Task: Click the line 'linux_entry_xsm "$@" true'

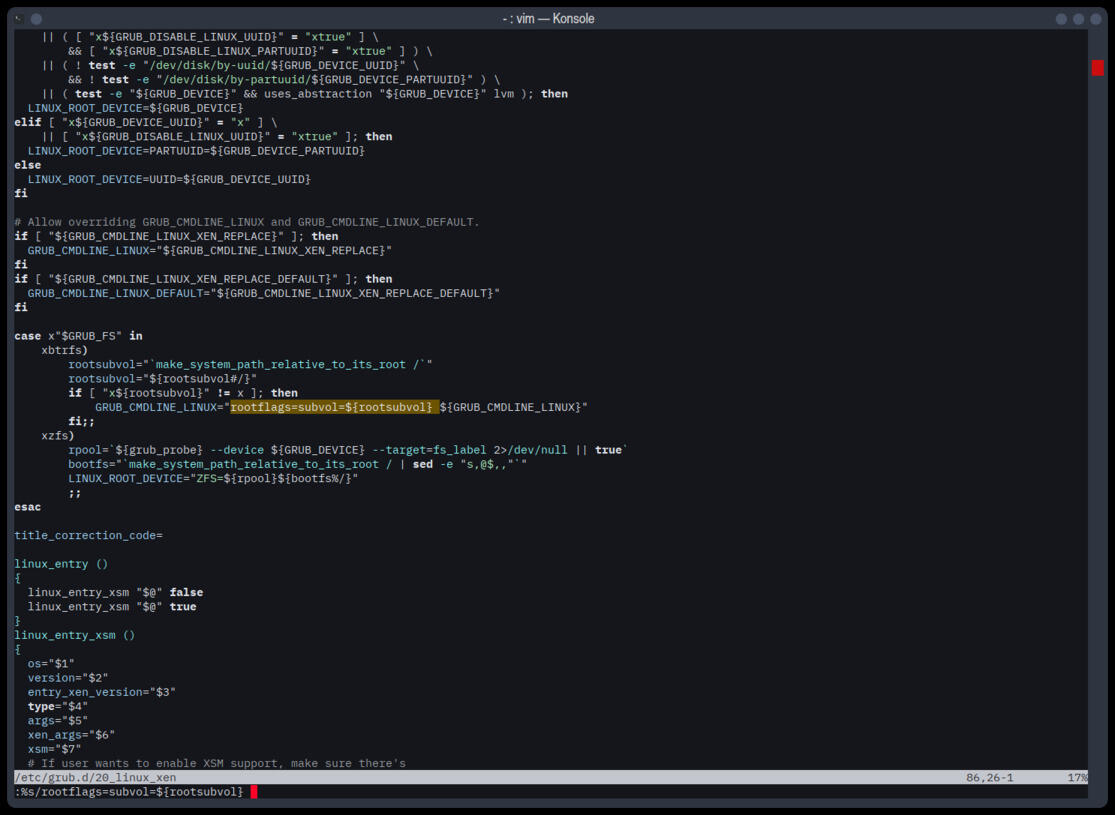Action: click(x=112, y=607)
